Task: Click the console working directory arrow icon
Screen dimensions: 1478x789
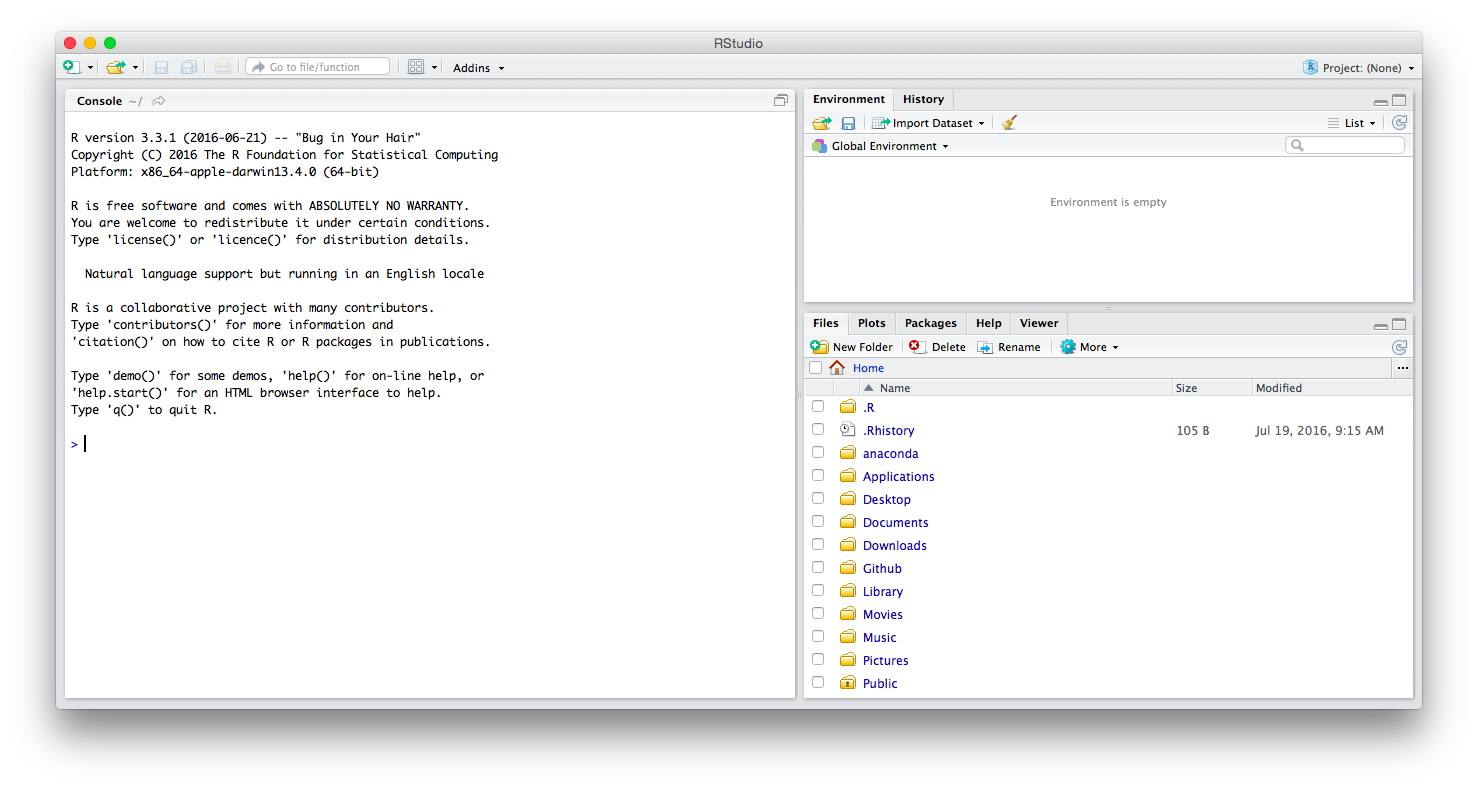Action: point(158,101)
